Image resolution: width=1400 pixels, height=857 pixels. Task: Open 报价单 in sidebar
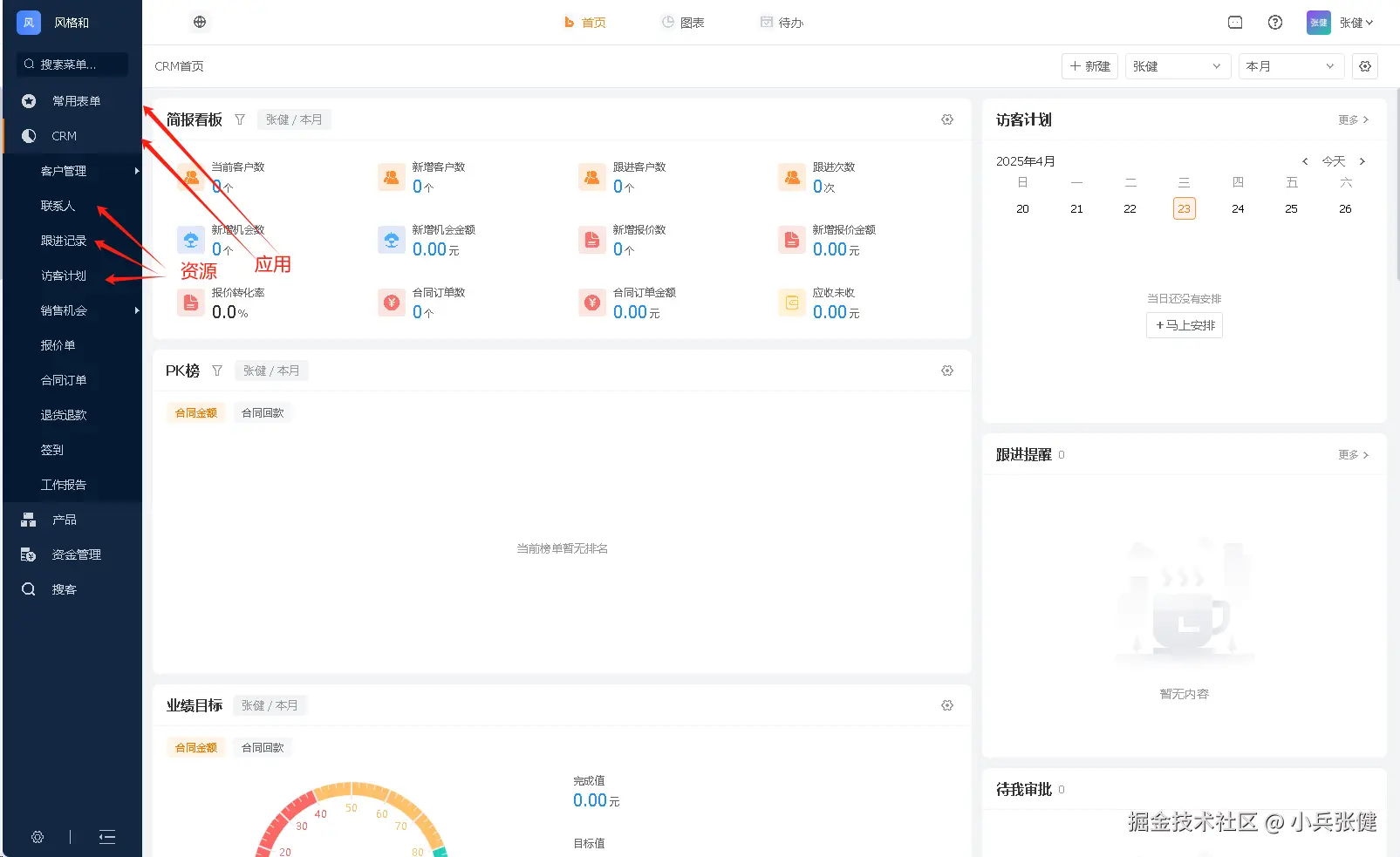coord(73,345)
